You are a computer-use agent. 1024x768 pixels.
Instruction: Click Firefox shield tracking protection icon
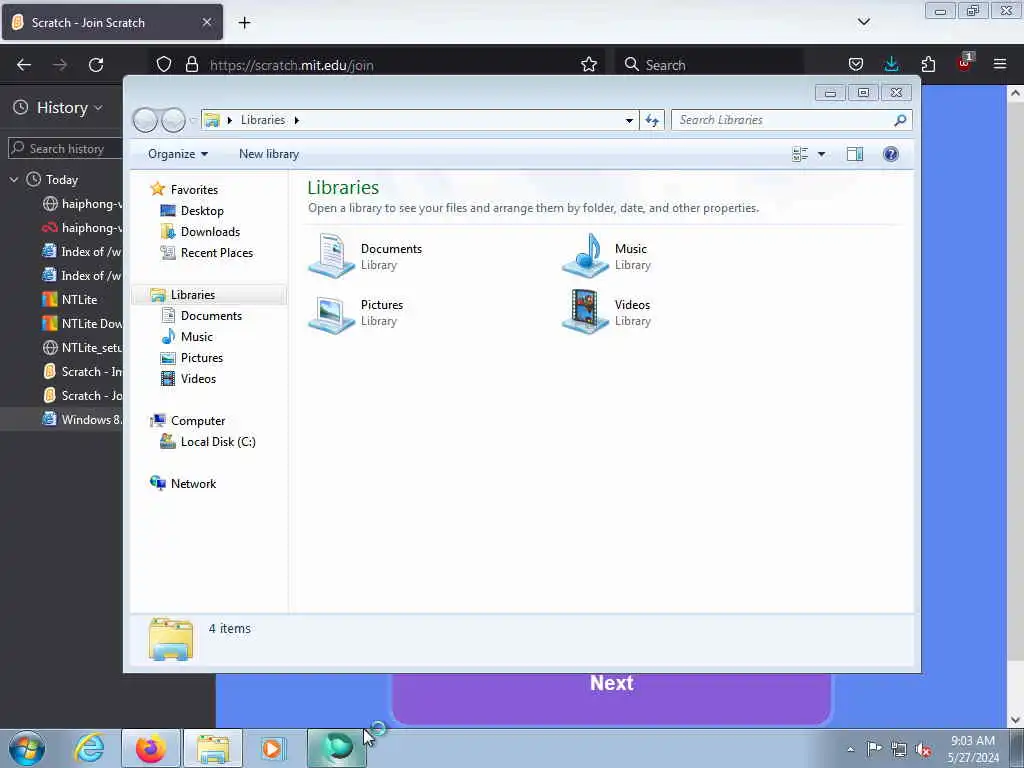point(164,65)
